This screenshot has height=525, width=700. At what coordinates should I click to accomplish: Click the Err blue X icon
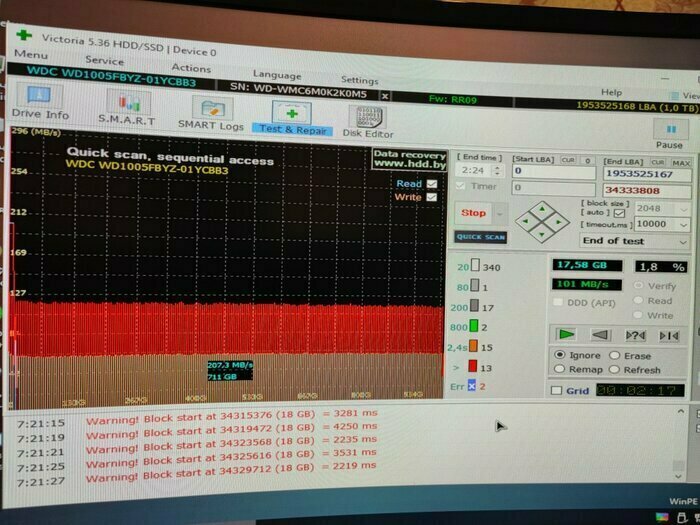coord(471,385)
